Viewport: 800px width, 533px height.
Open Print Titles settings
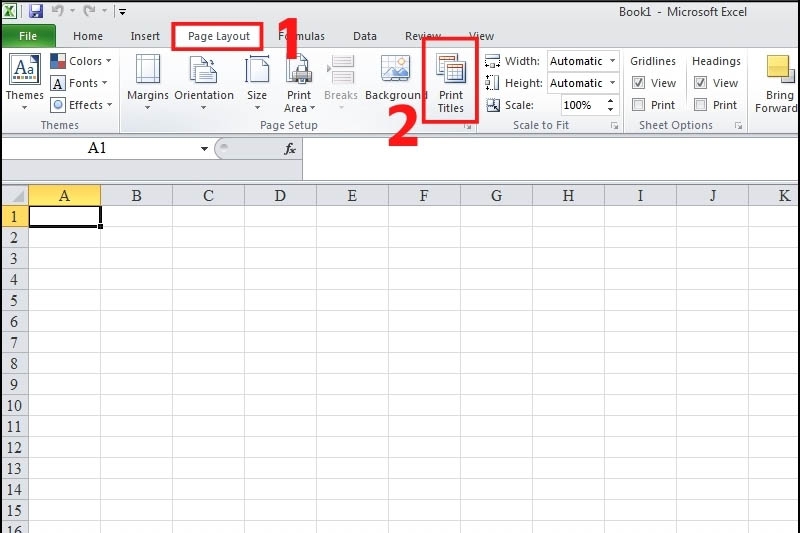pyautogui.click(x=451, y=83)
